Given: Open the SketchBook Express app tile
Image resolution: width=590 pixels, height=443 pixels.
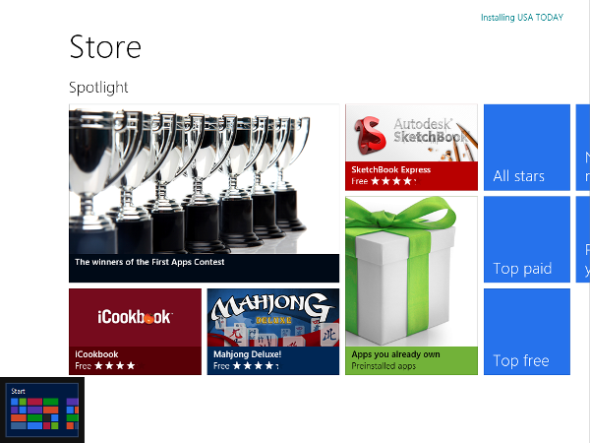Looking at the screenshot, I should pos(411,147).
